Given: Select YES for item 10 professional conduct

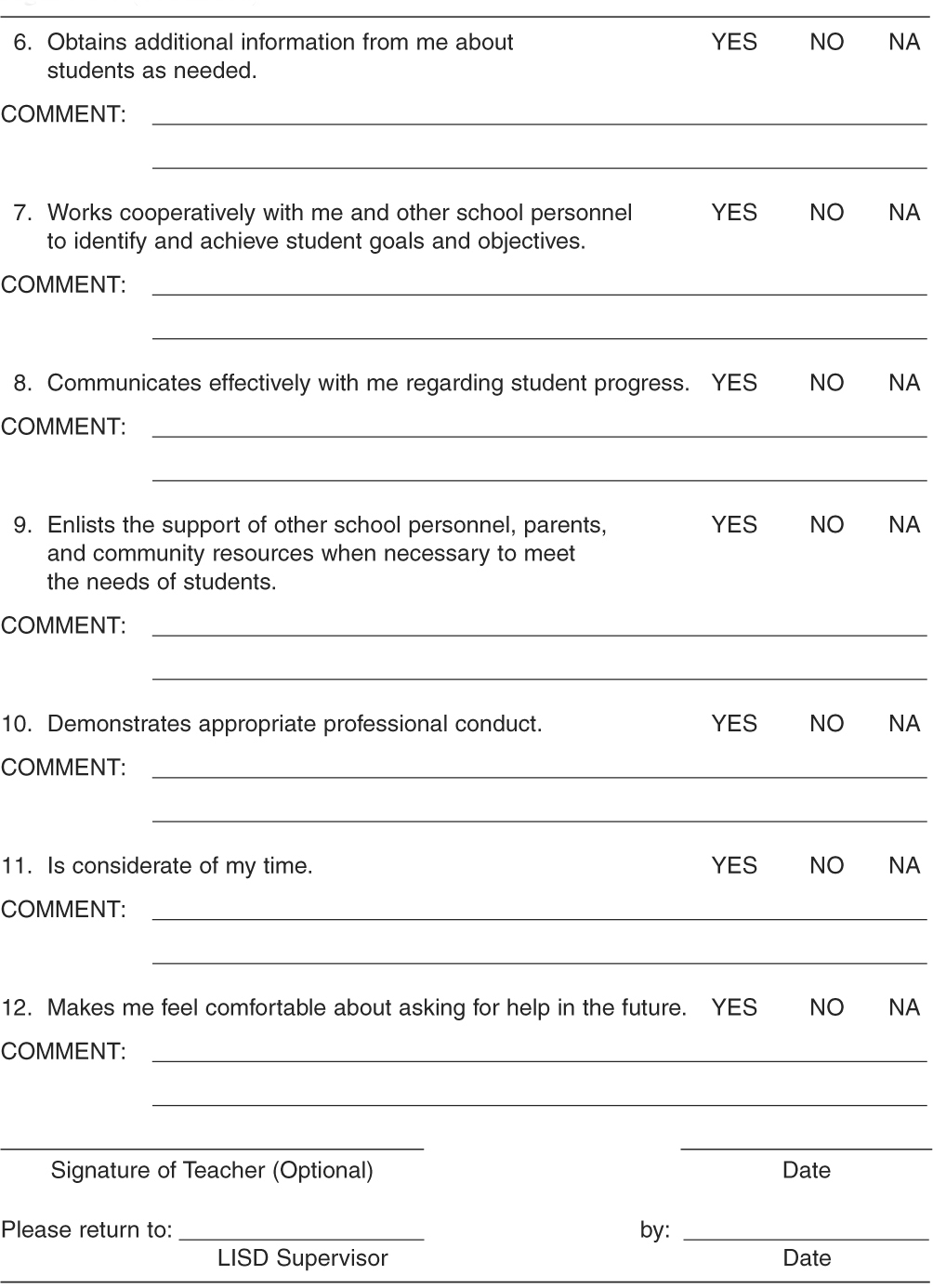Looking at the screenshot, I should coord(734,724).
